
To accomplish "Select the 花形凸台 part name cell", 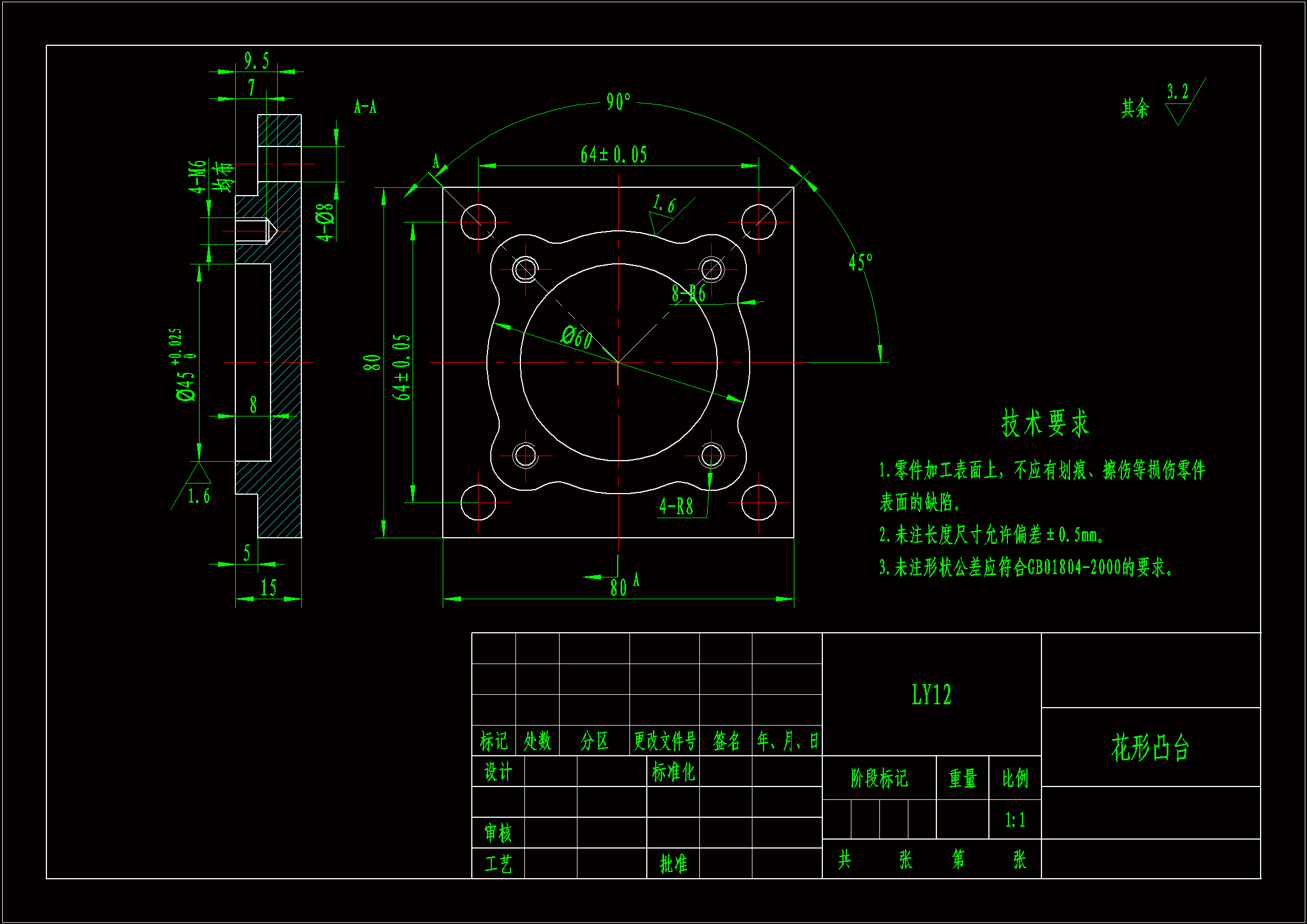I will 1150,747.
